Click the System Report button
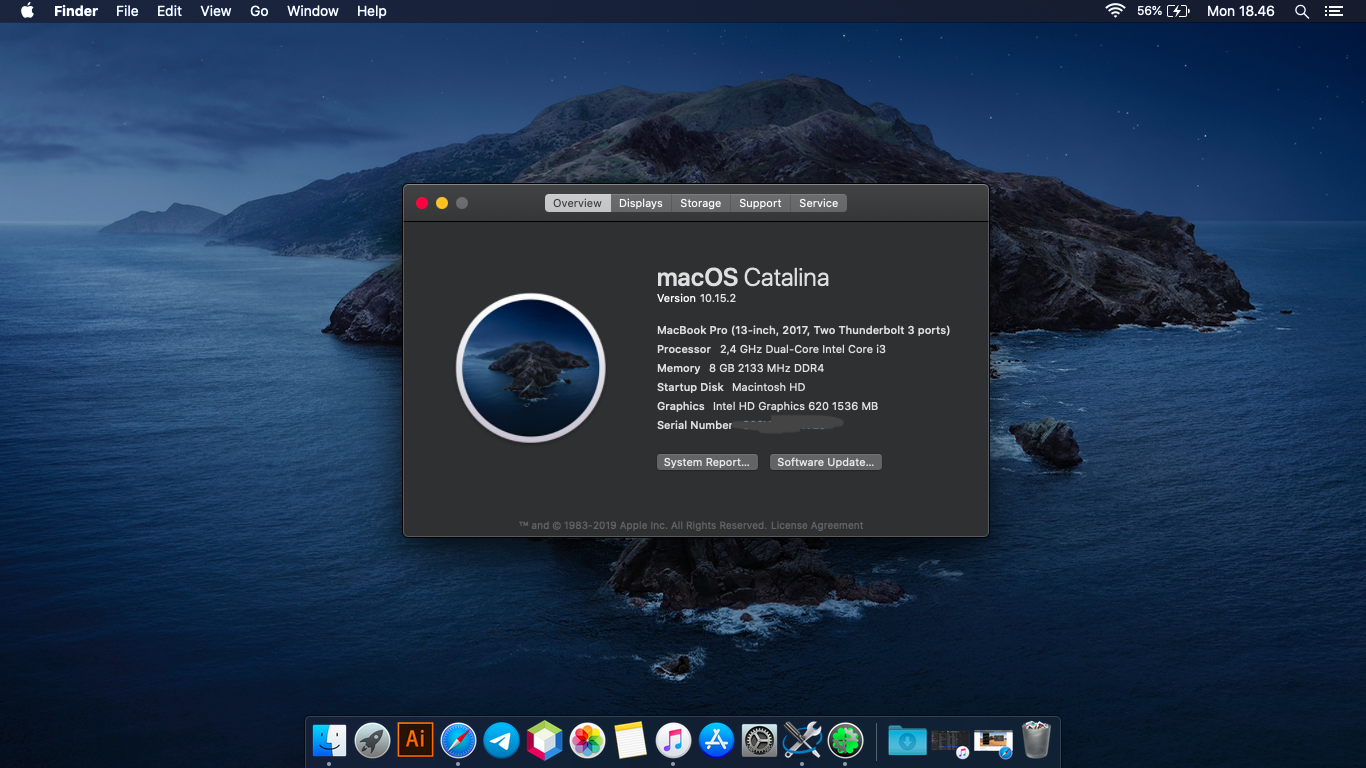Viewport: 1366px width, 768px height. coord(707,462)
